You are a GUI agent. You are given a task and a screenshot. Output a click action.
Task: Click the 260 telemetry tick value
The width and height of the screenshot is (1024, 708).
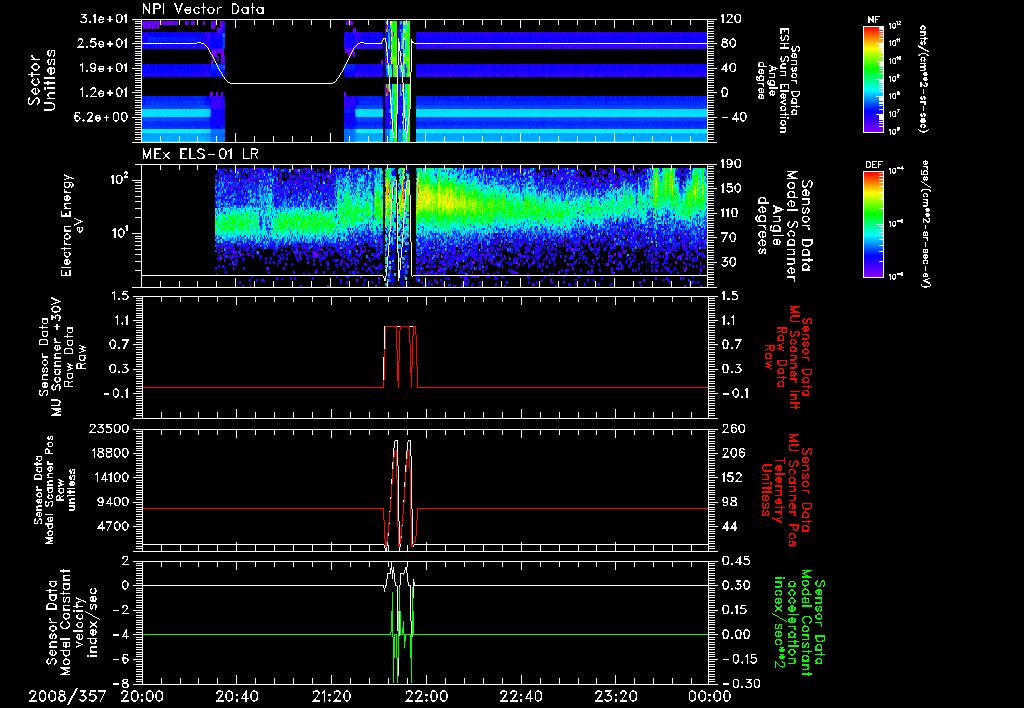(x=731, y=429)
